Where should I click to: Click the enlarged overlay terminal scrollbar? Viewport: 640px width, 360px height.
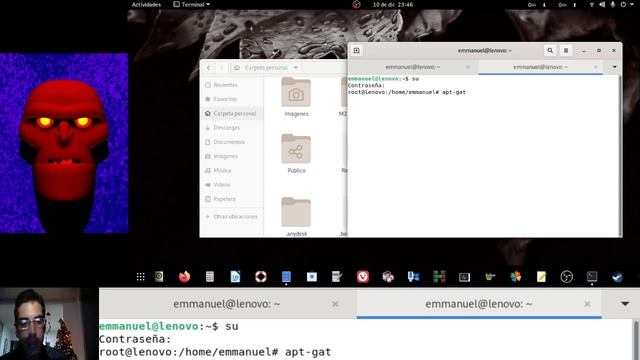pyautogui.click(x=636, y=340)
